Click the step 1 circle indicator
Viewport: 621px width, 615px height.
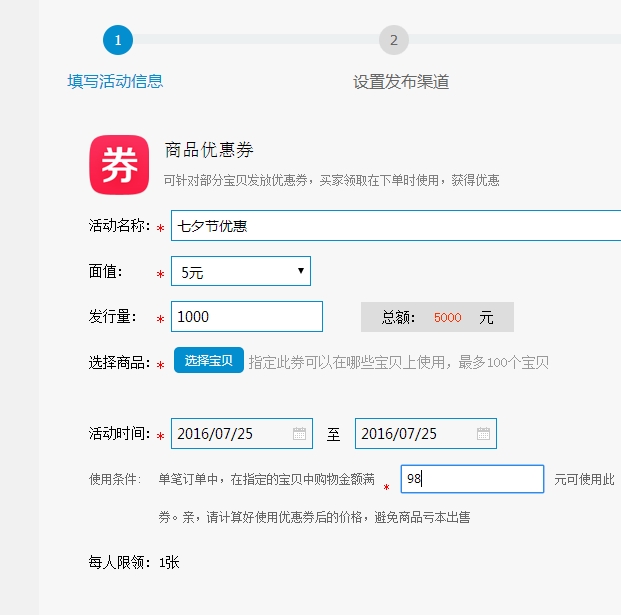[117, 40]
